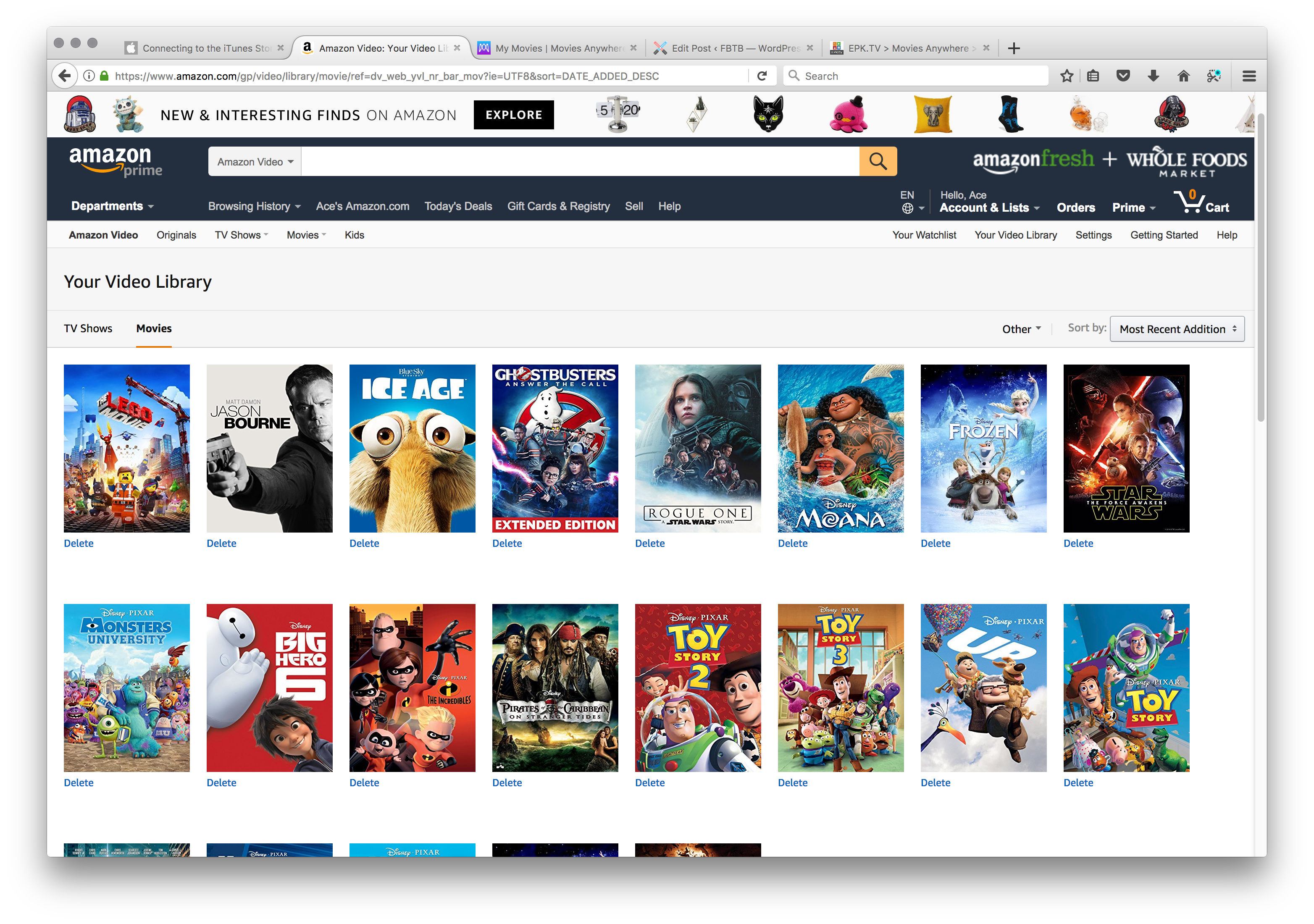Open Kids in Amazon Video nav
Image resolution: width=1314 pixels, height=924 pixels.
[354, 235]
